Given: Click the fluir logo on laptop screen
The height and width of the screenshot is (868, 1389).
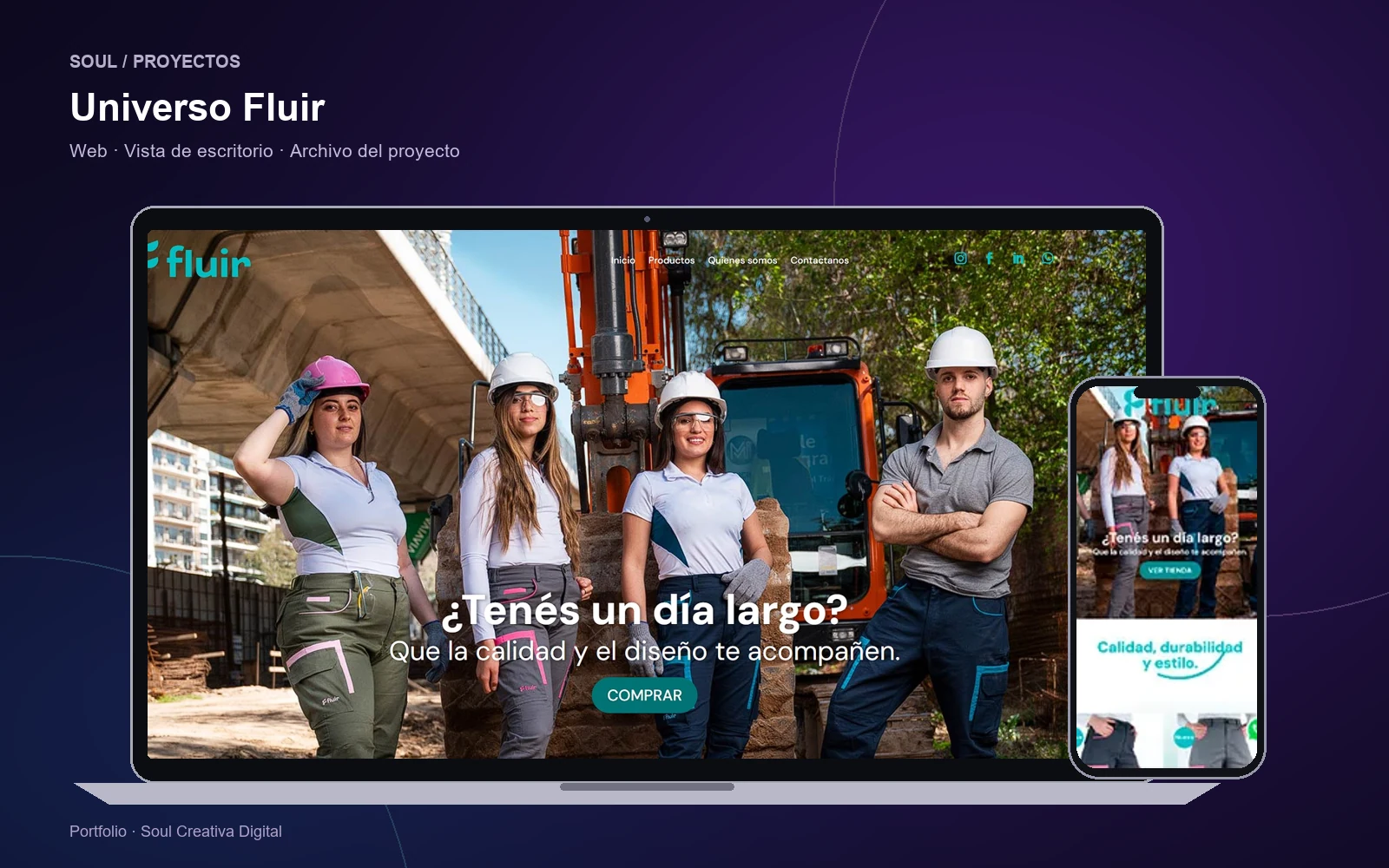Looking at the screenshot, I should coord(200,260).
